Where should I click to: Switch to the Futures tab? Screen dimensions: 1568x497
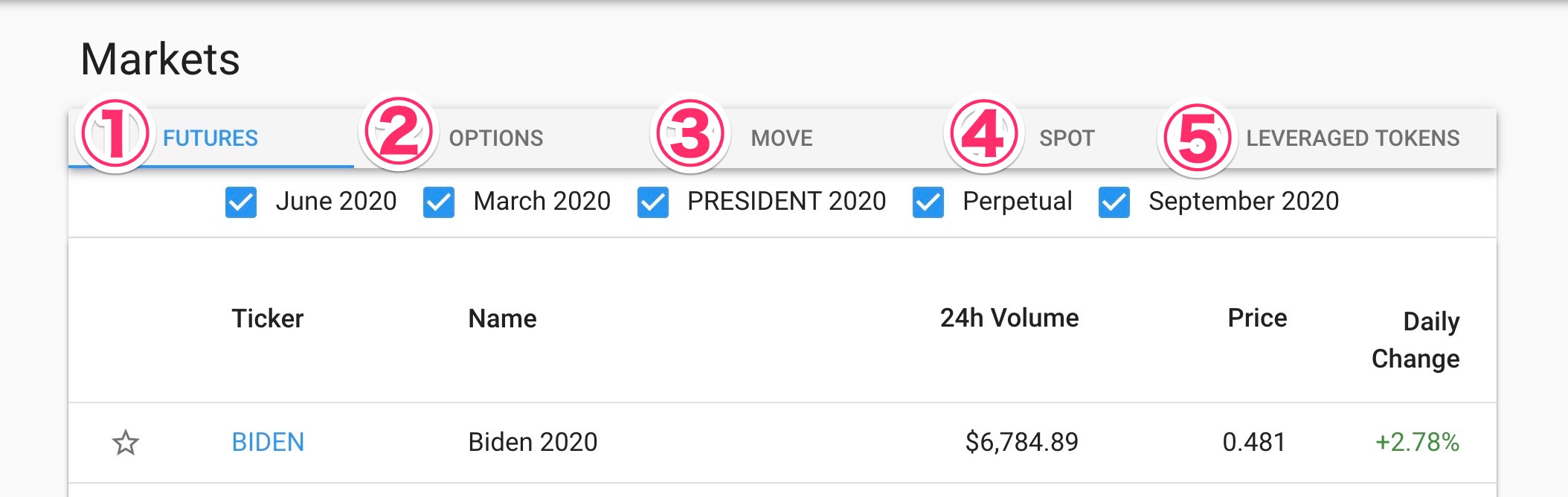pyautogui.click(x=211, y=138)
